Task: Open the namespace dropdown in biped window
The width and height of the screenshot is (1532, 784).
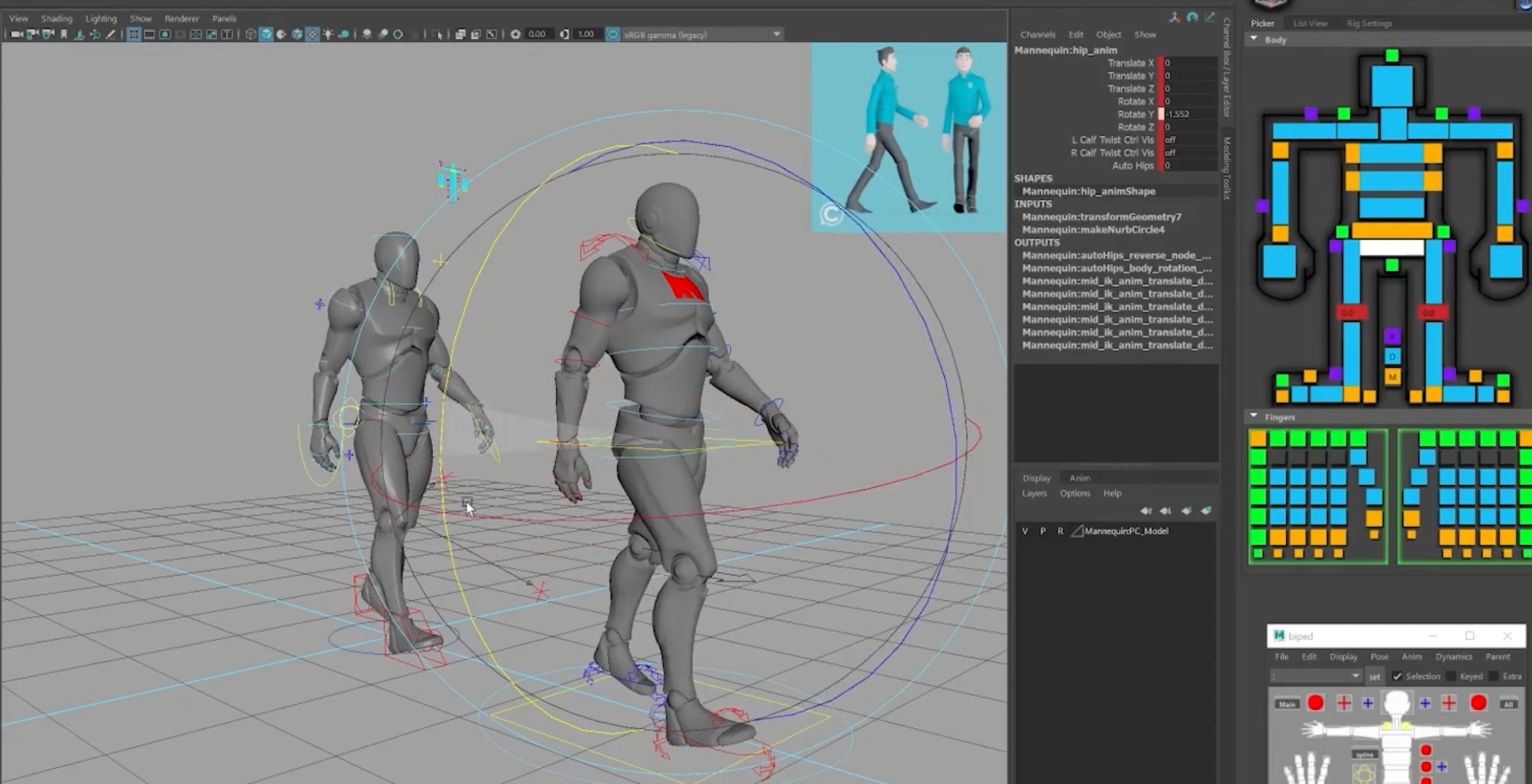Action: [1355, 676]
